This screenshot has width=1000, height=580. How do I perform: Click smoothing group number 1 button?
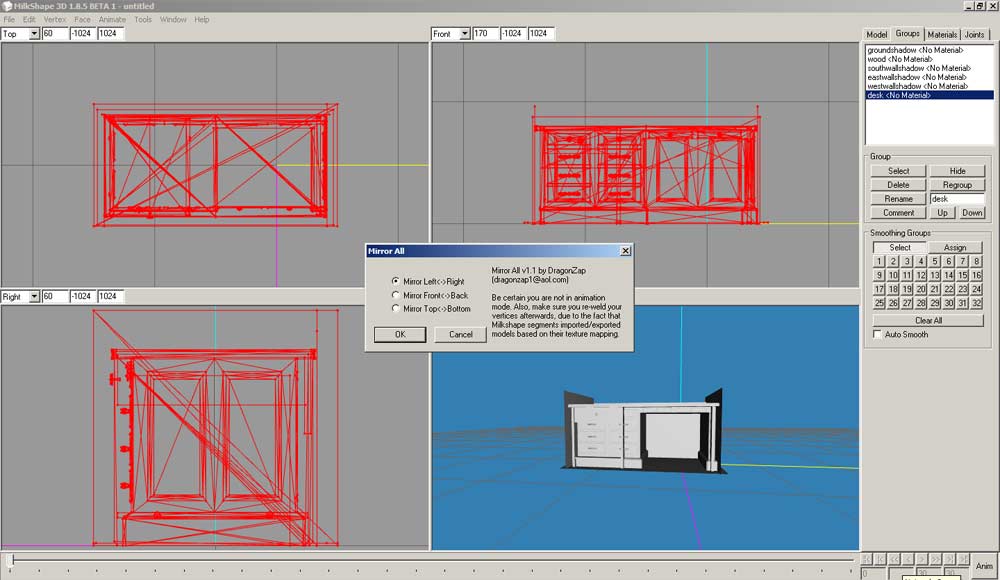(x=880, y=262)
